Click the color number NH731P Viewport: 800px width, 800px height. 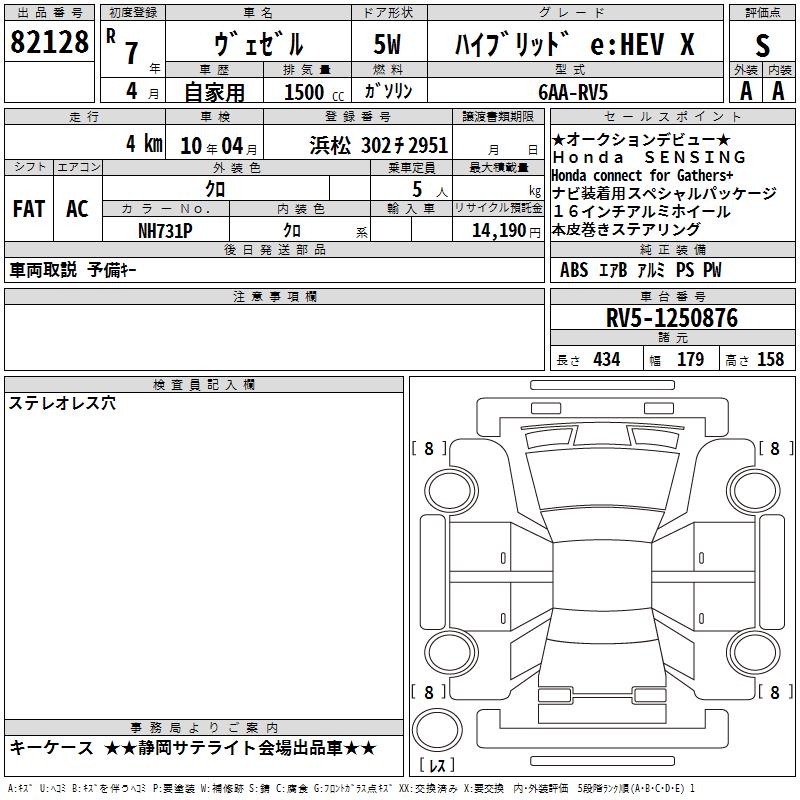click(165, 231)
